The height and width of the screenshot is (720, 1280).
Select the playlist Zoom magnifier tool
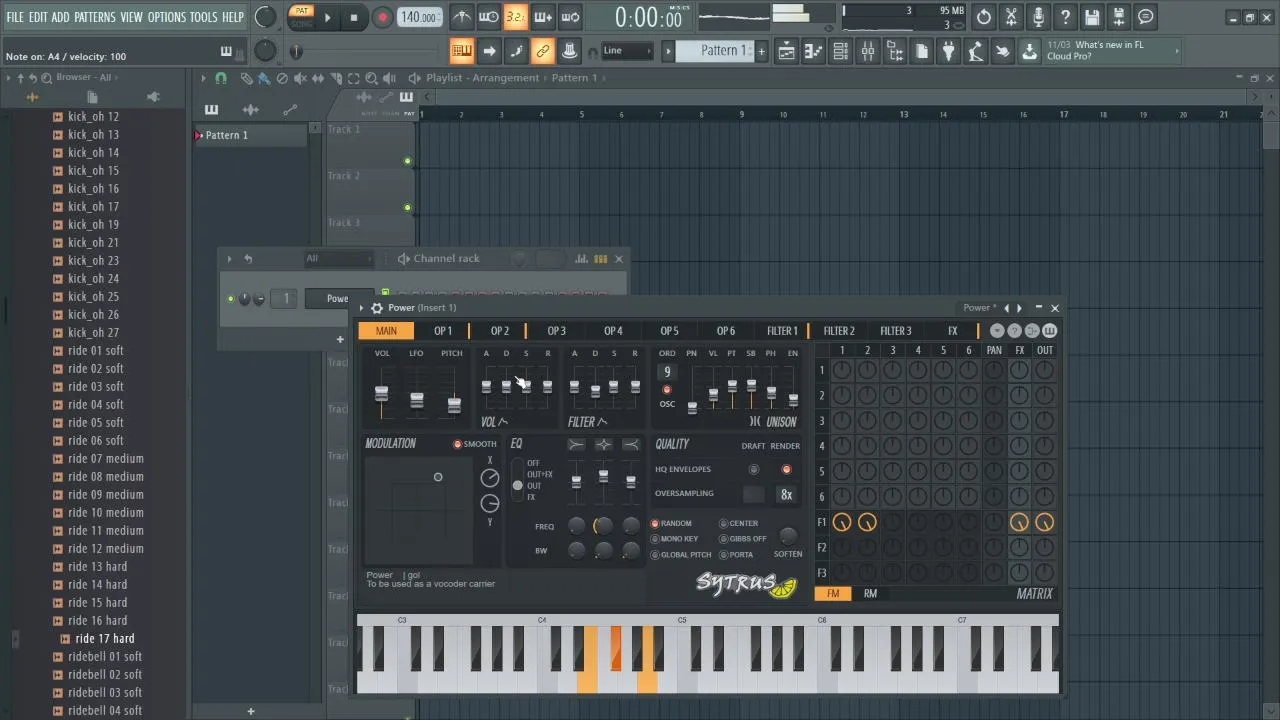point(371,78)
